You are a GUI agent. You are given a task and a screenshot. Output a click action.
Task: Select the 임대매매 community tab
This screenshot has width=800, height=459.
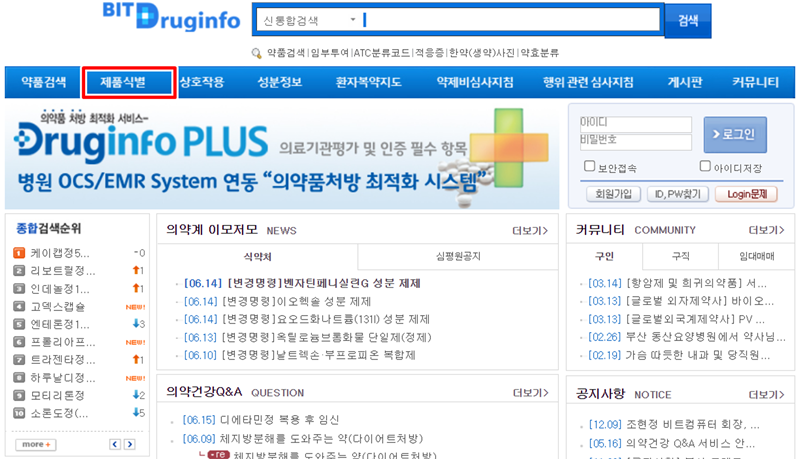(x=757, y=256)
